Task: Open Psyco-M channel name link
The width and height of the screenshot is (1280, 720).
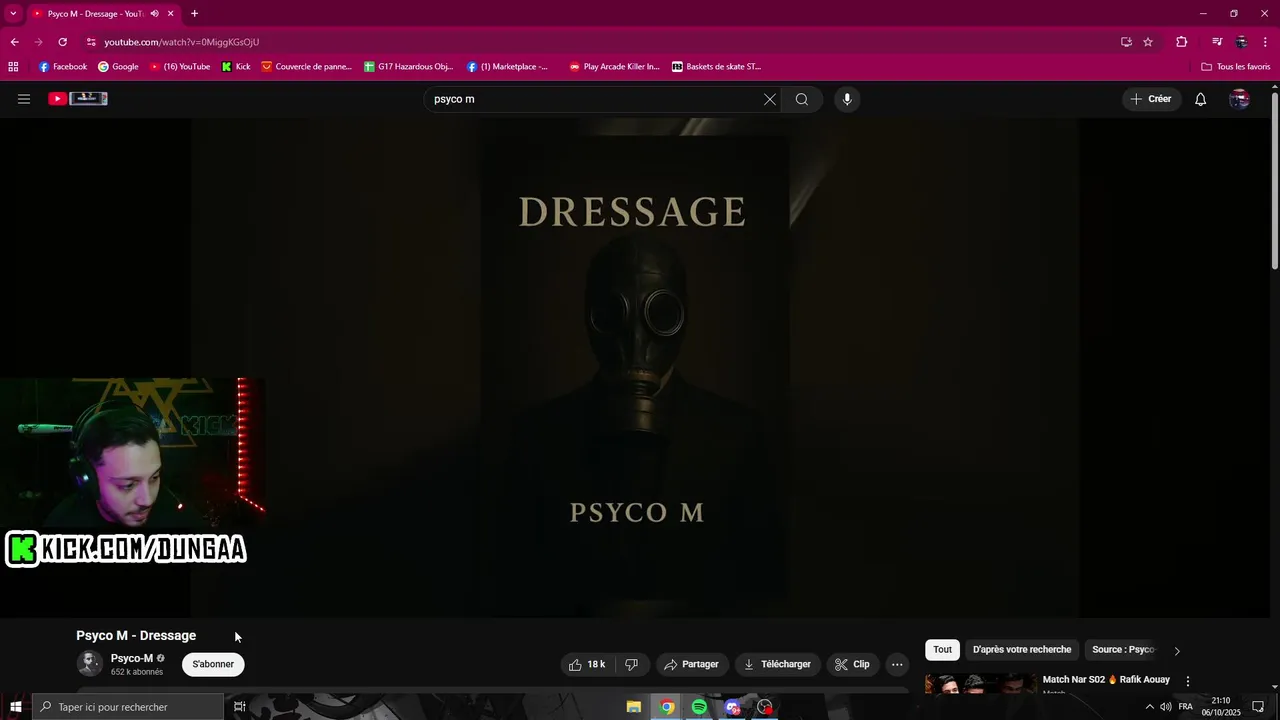Action: [132, 658]
